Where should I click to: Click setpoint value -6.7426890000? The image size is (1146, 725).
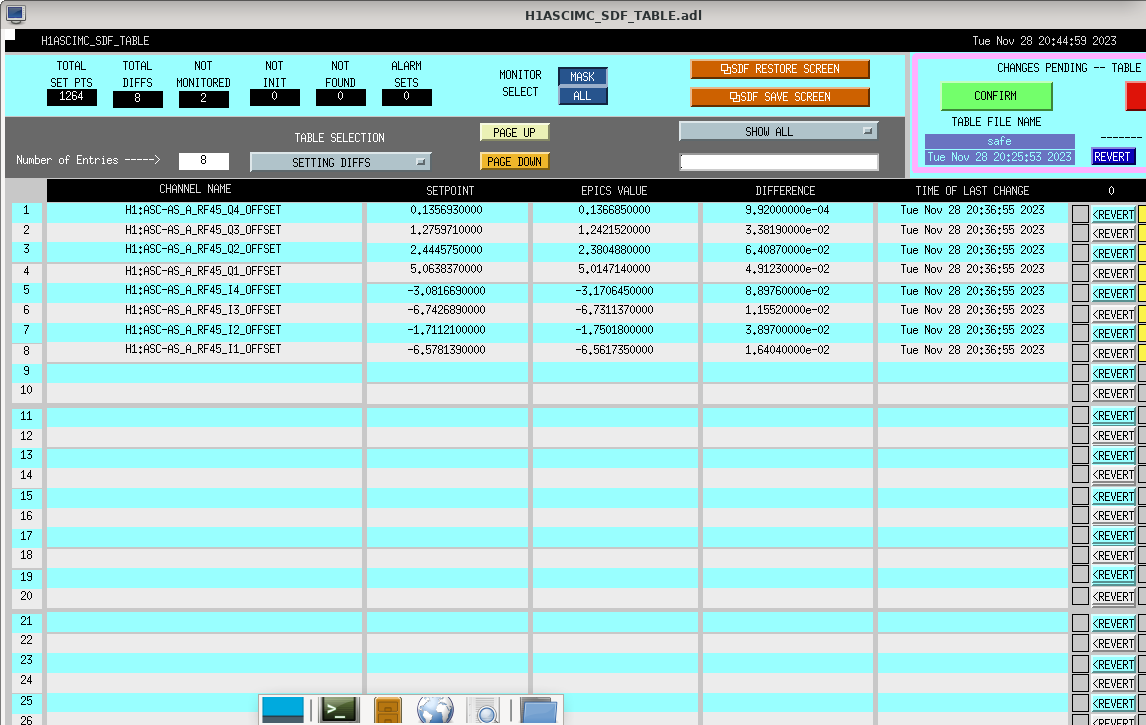click(x=447, y=311)
